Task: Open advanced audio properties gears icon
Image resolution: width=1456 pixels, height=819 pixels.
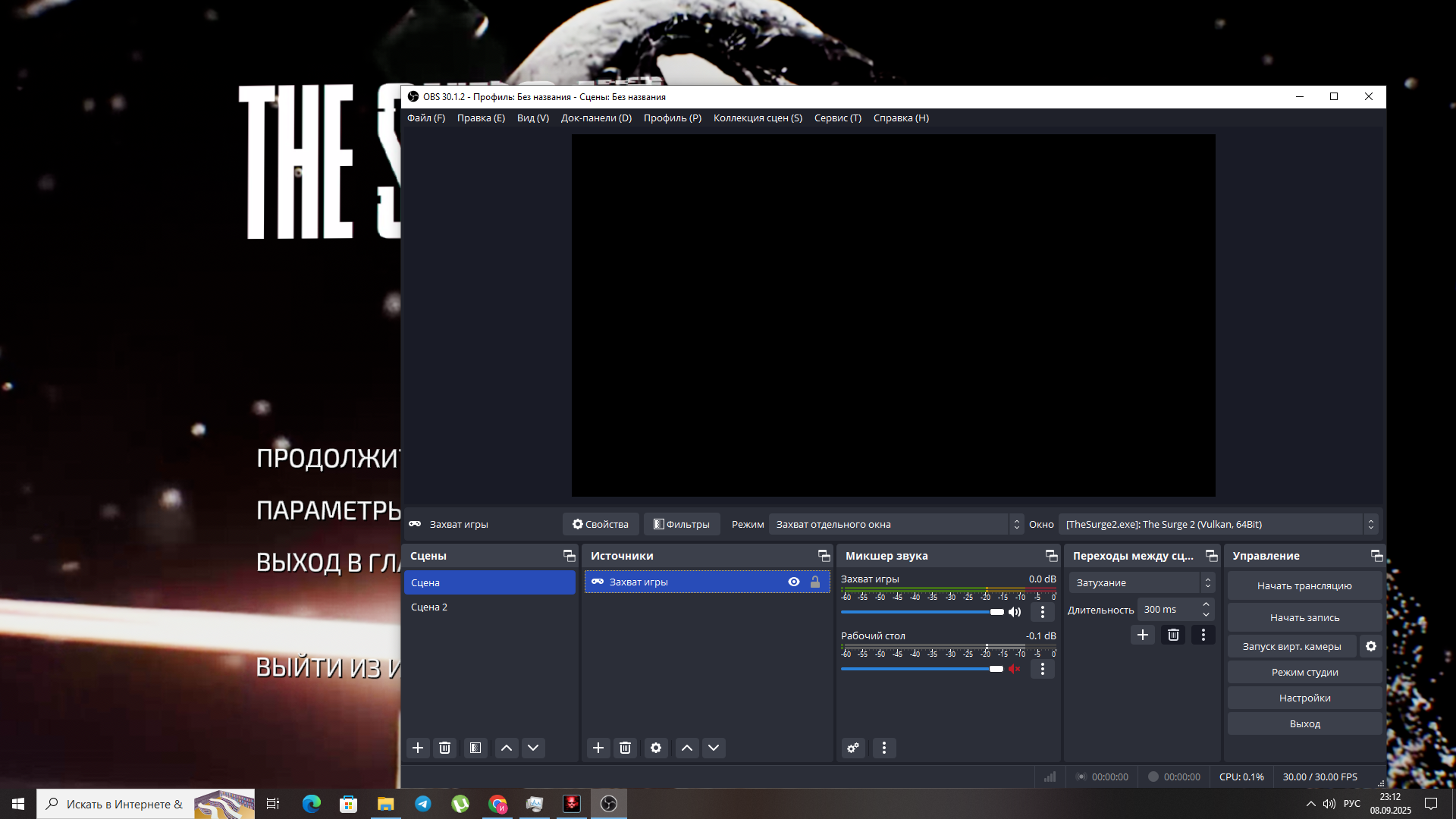Action: click(853, 748)
